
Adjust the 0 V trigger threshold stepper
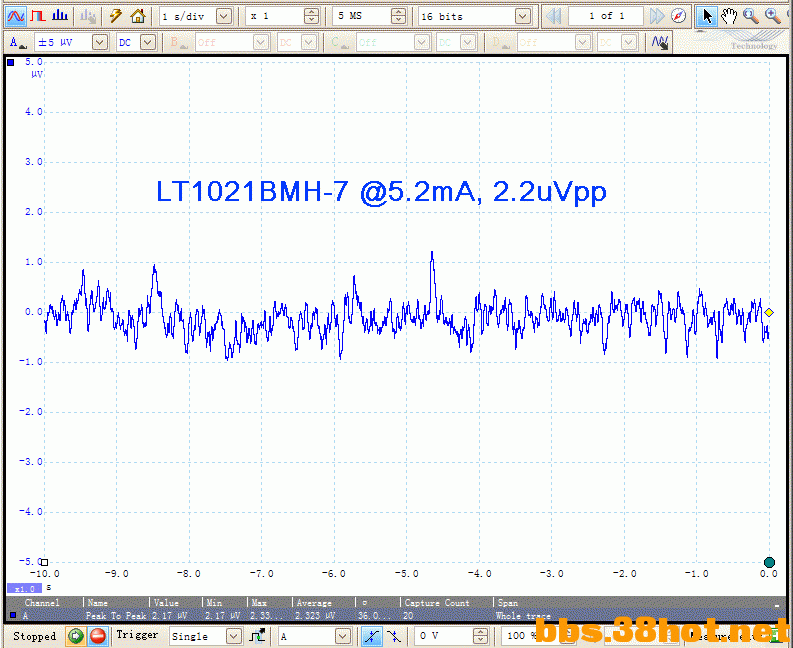tap(480, 636)
